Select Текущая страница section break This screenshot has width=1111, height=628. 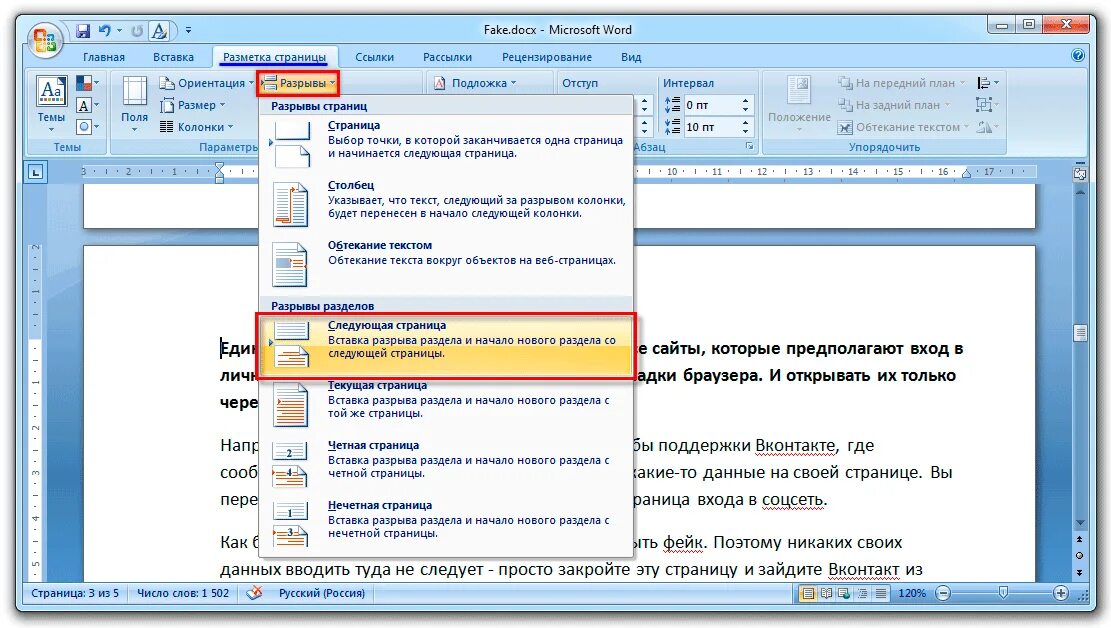pos(446,405)
